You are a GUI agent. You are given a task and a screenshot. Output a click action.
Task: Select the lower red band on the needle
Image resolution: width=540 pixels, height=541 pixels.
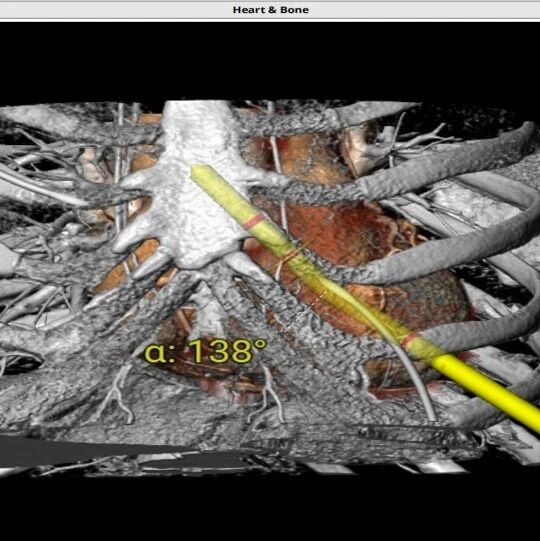pos(408,340)
